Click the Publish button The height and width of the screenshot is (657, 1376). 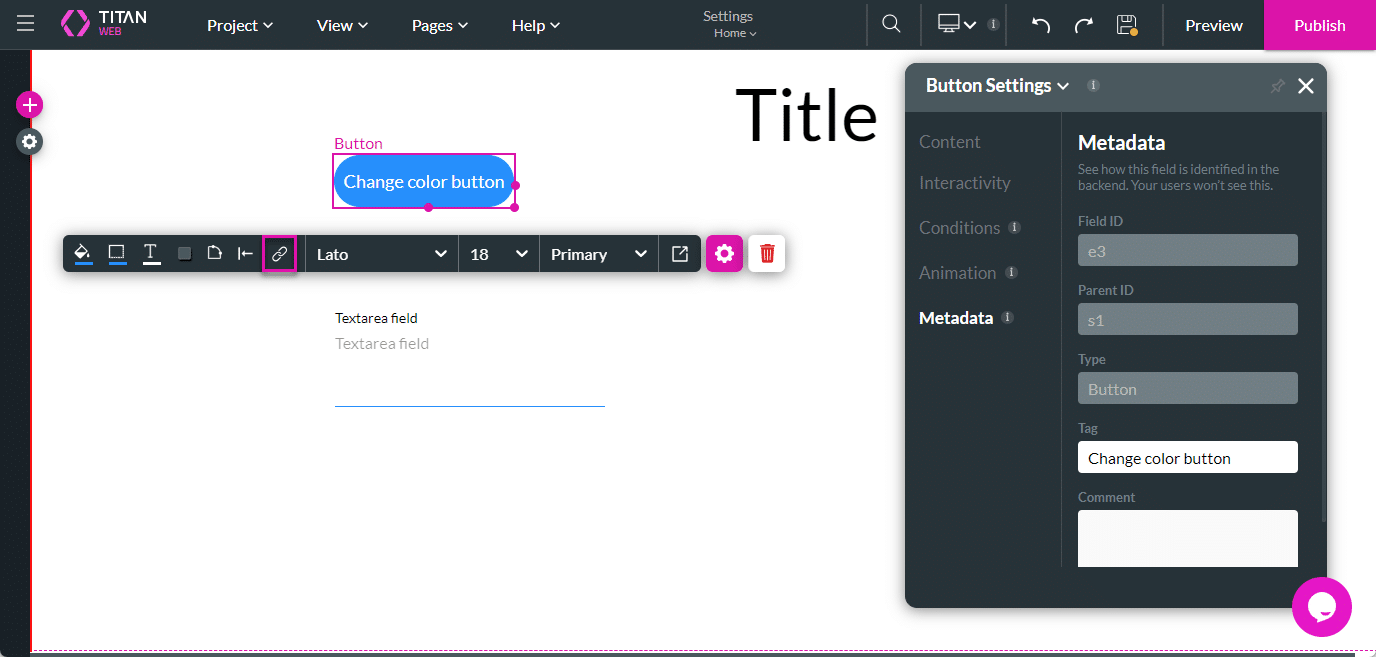click(x=1318, y=25)
